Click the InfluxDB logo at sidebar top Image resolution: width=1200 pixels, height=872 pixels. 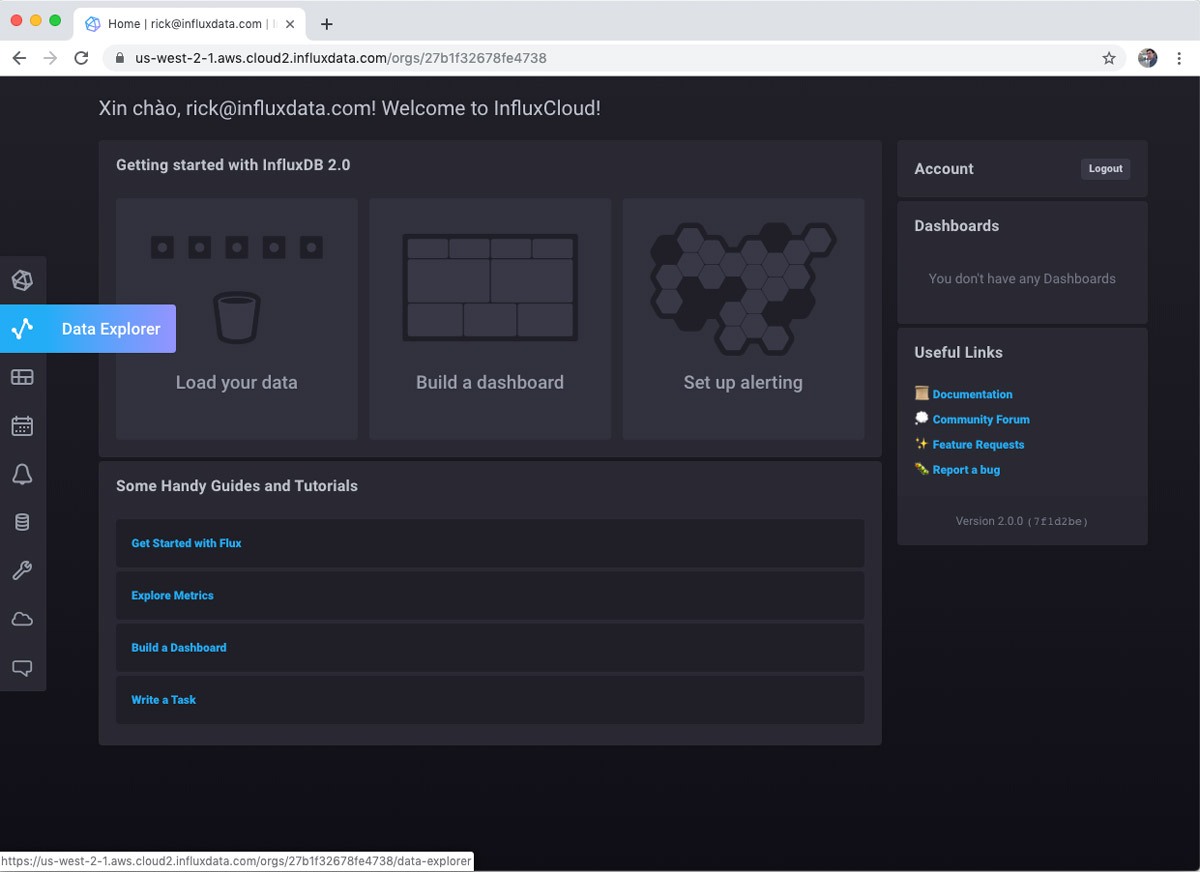[22, 280]
